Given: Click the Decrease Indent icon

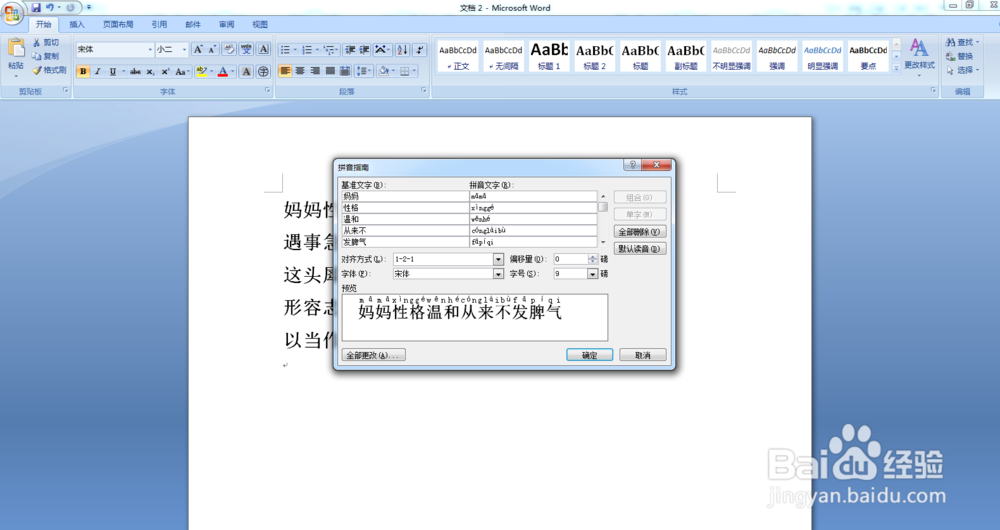Looking at the screenshot, I should (350, 50).
